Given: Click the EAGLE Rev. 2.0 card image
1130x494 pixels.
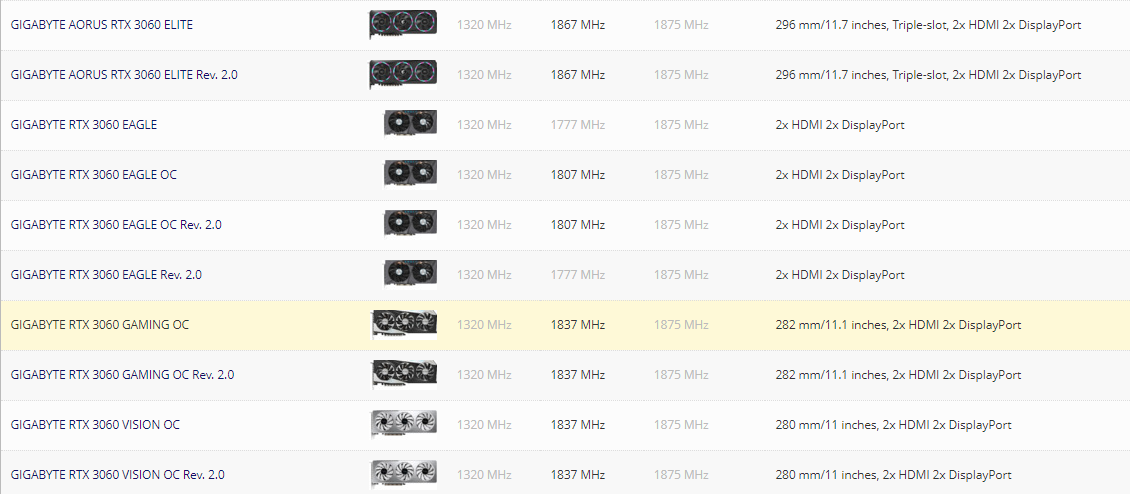Looking at the screenshot, I should 410,274.
